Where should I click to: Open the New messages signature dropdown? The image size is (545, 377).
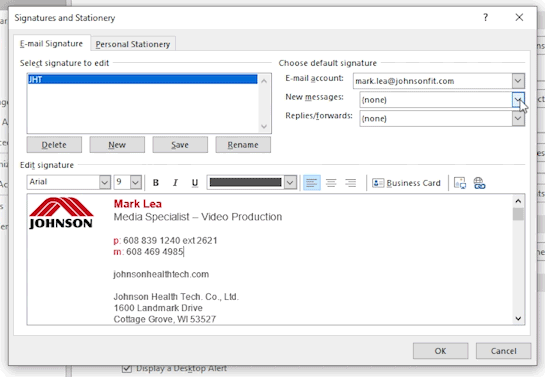(x=518, y=100)
